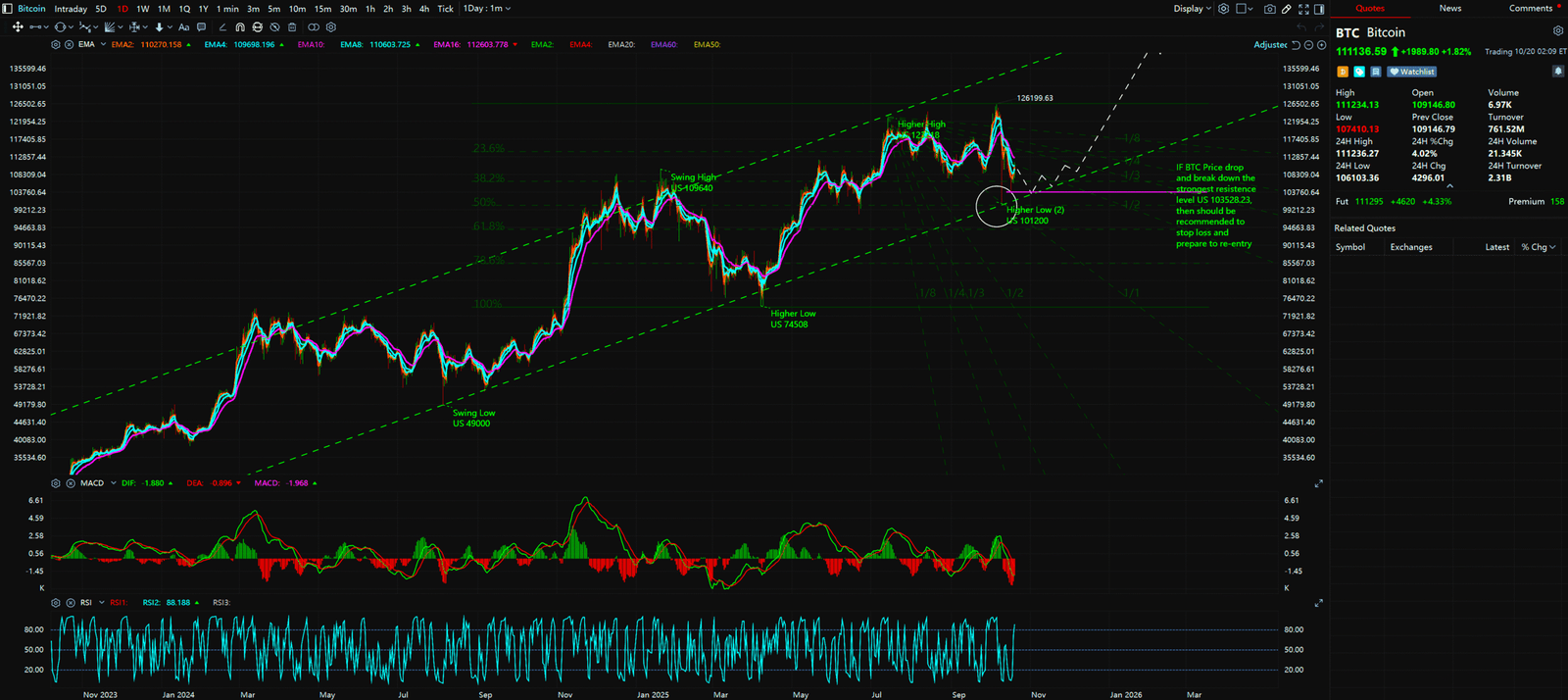
Task: Sort by the % Chg column header
Action: [x=1538, y=247]
